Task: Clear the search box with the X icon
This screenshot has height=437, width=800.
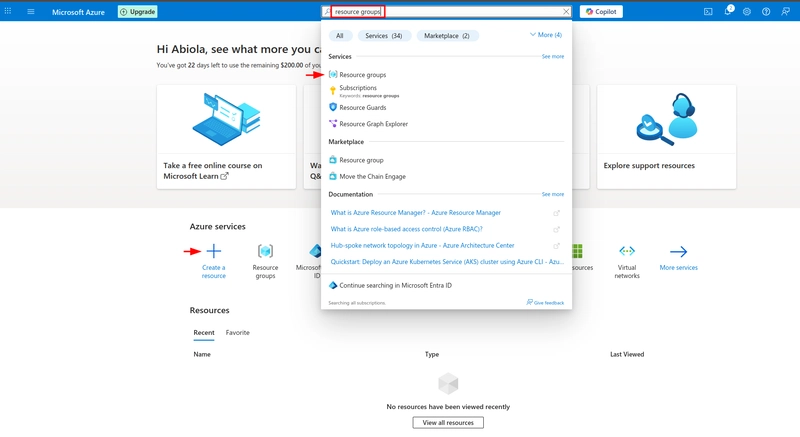Action: [566, 11]
